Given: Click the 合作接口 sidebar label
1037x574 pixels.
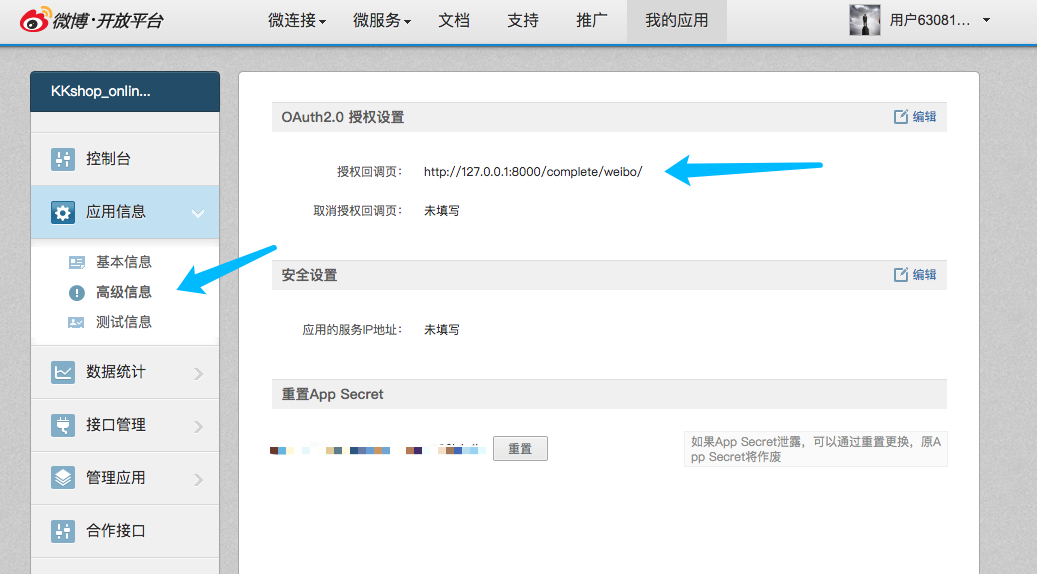Looking at the screenshot, I should tap(116, 530).
